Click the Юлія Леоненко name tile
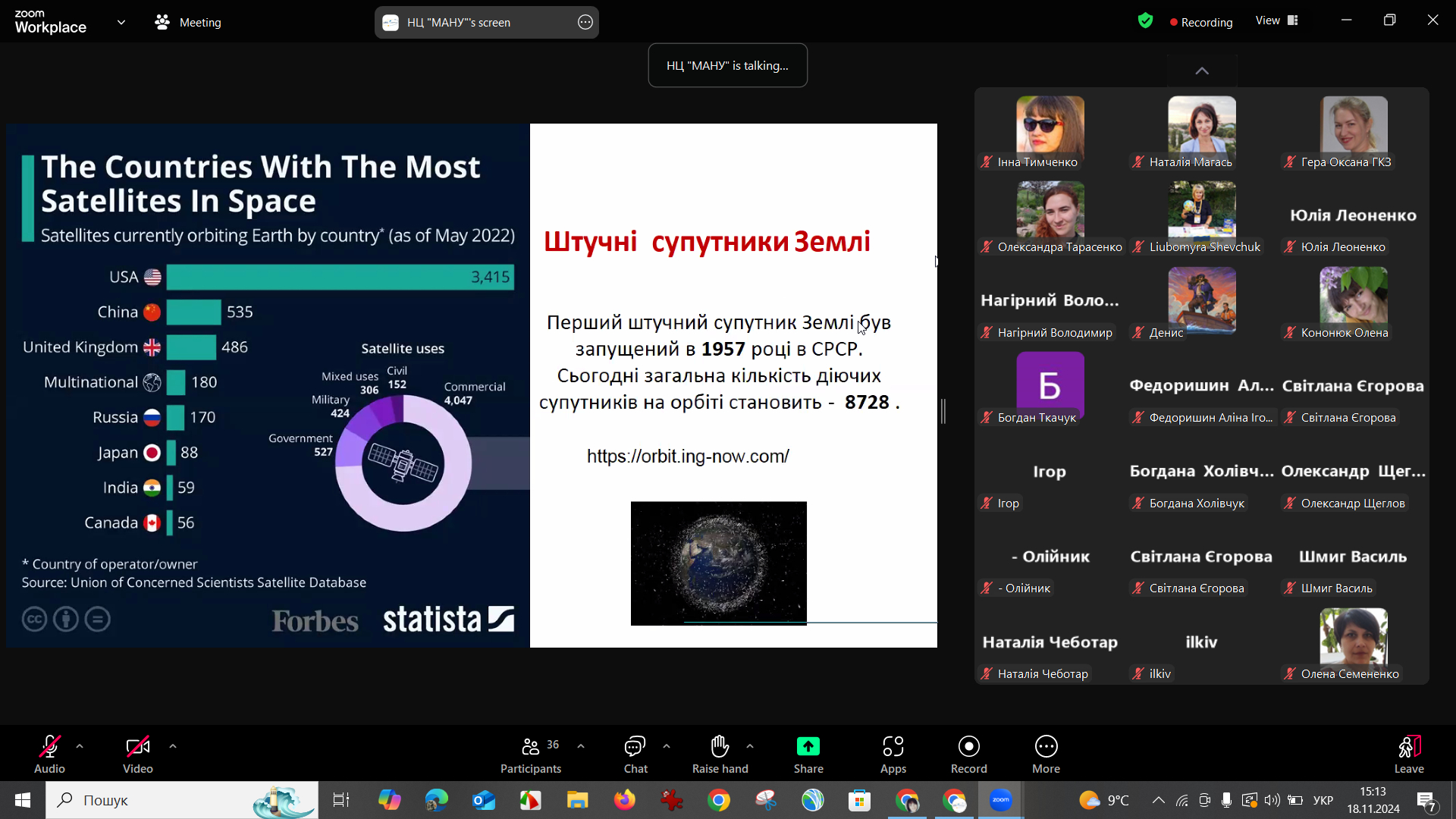This screenshot has height=819, width=1456. click(x=1353, y=217)
